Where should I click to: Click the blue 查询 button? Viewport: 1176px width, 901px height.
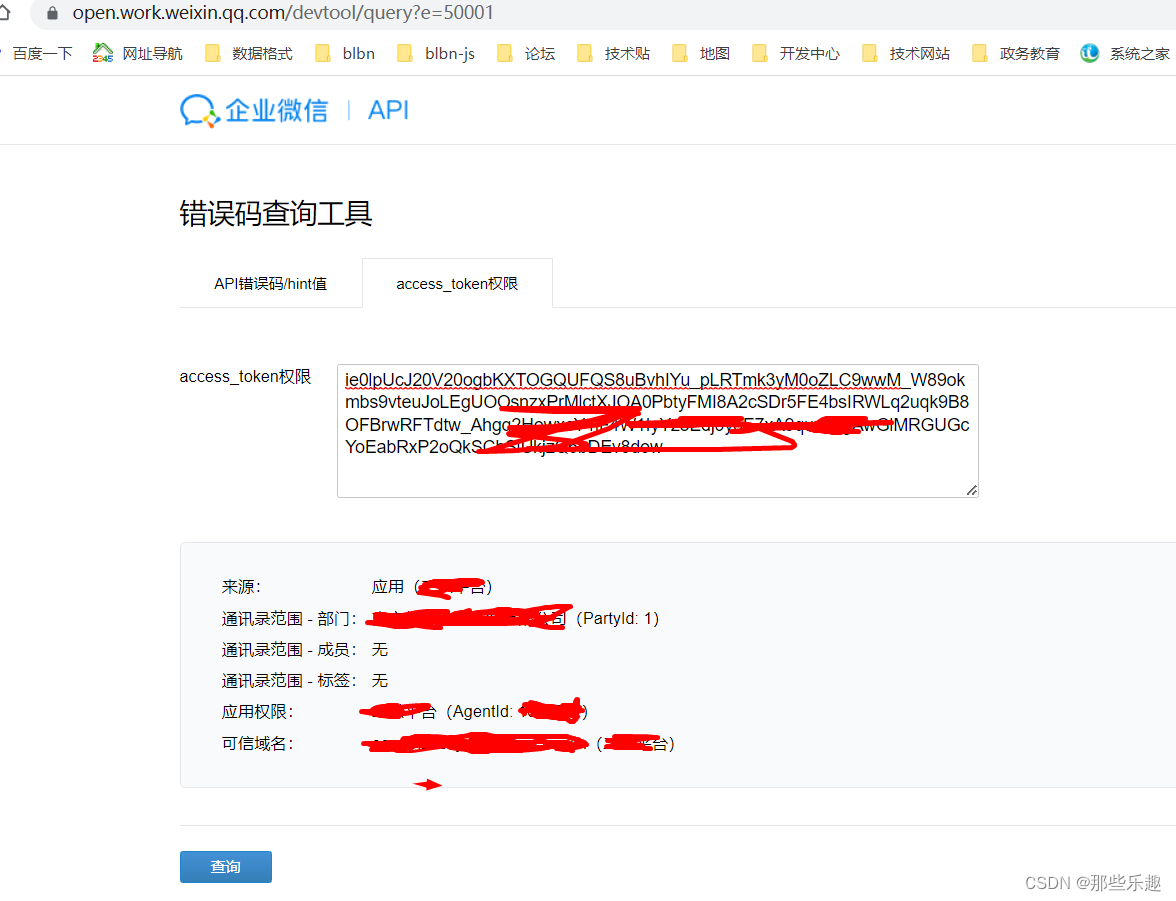225,866
